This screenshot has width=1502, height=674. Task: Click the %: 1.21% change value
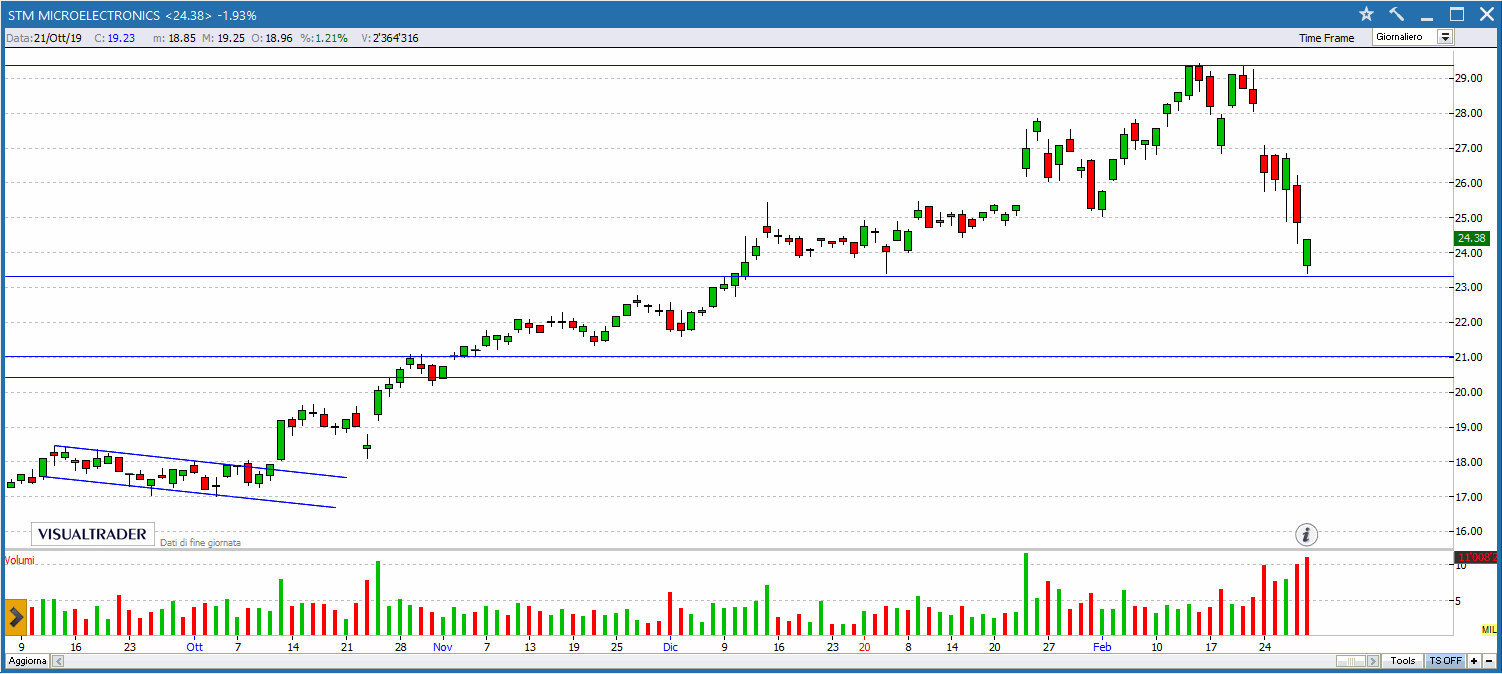pos(324,38)
